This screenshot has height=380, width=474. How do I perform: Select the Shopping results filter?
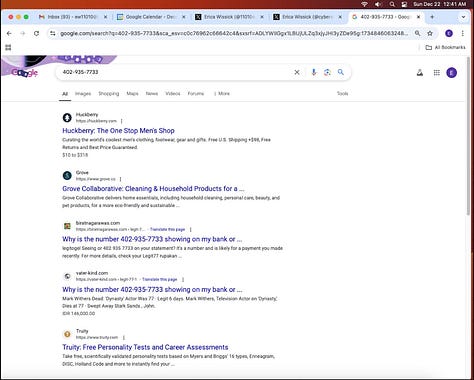(x=109, y=94)
